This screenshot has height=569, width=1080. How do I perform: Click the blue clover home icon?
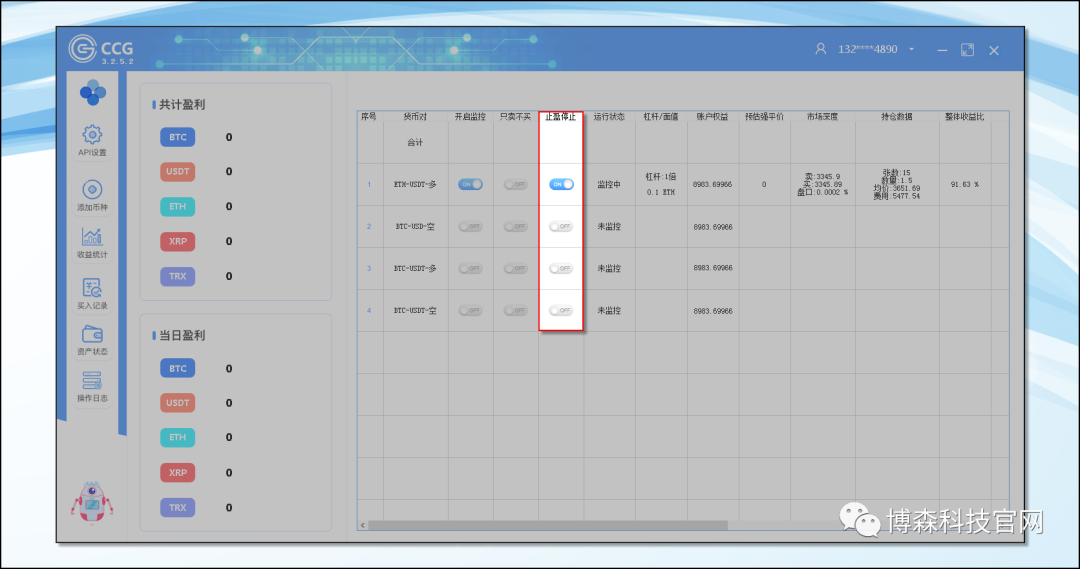click(92, 92)
